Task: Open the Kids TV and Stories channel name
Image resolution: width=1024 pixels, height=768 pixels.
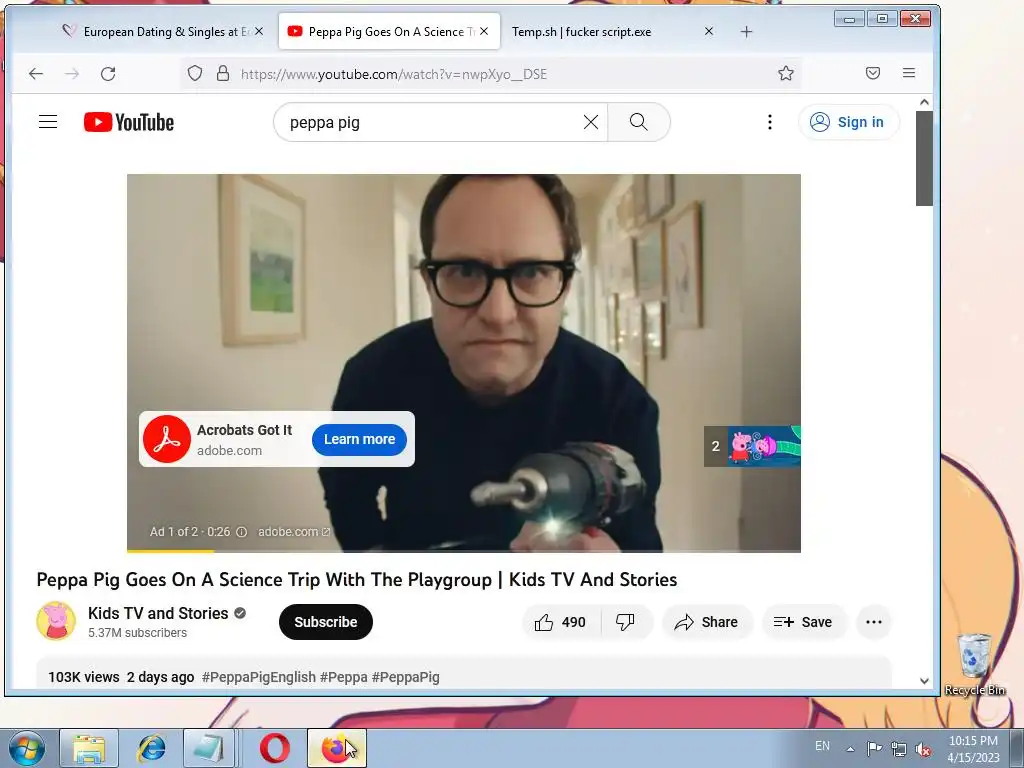Action: [158, 613]
